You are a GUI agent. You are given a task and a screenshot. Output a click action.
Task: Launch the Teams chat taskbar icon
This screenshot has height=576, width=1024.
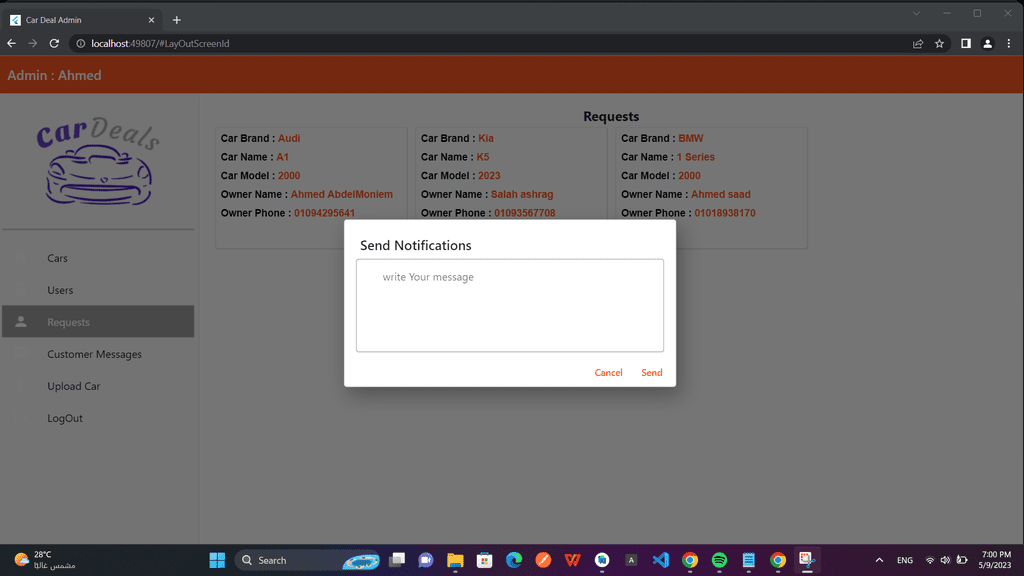click(x=426, y=560)
